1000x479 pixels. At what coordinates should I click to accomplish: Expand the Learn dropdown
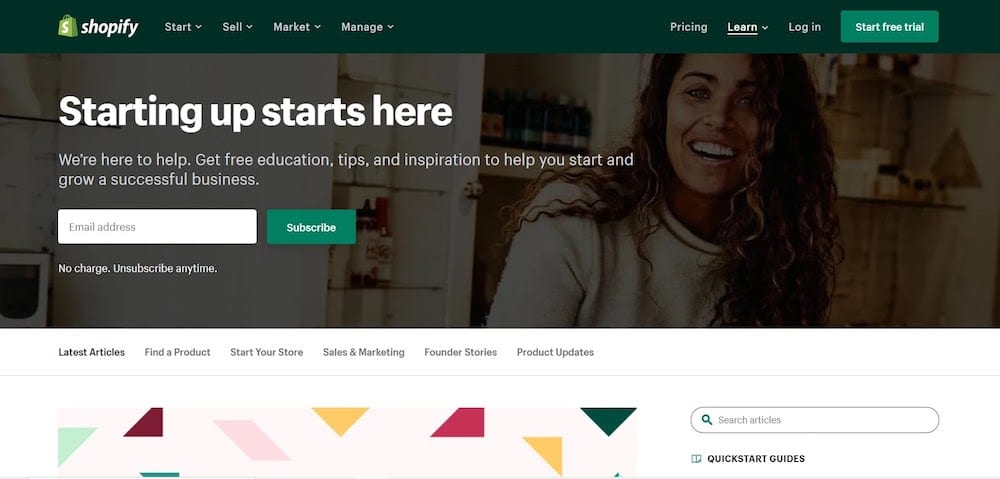coord(747,27)
